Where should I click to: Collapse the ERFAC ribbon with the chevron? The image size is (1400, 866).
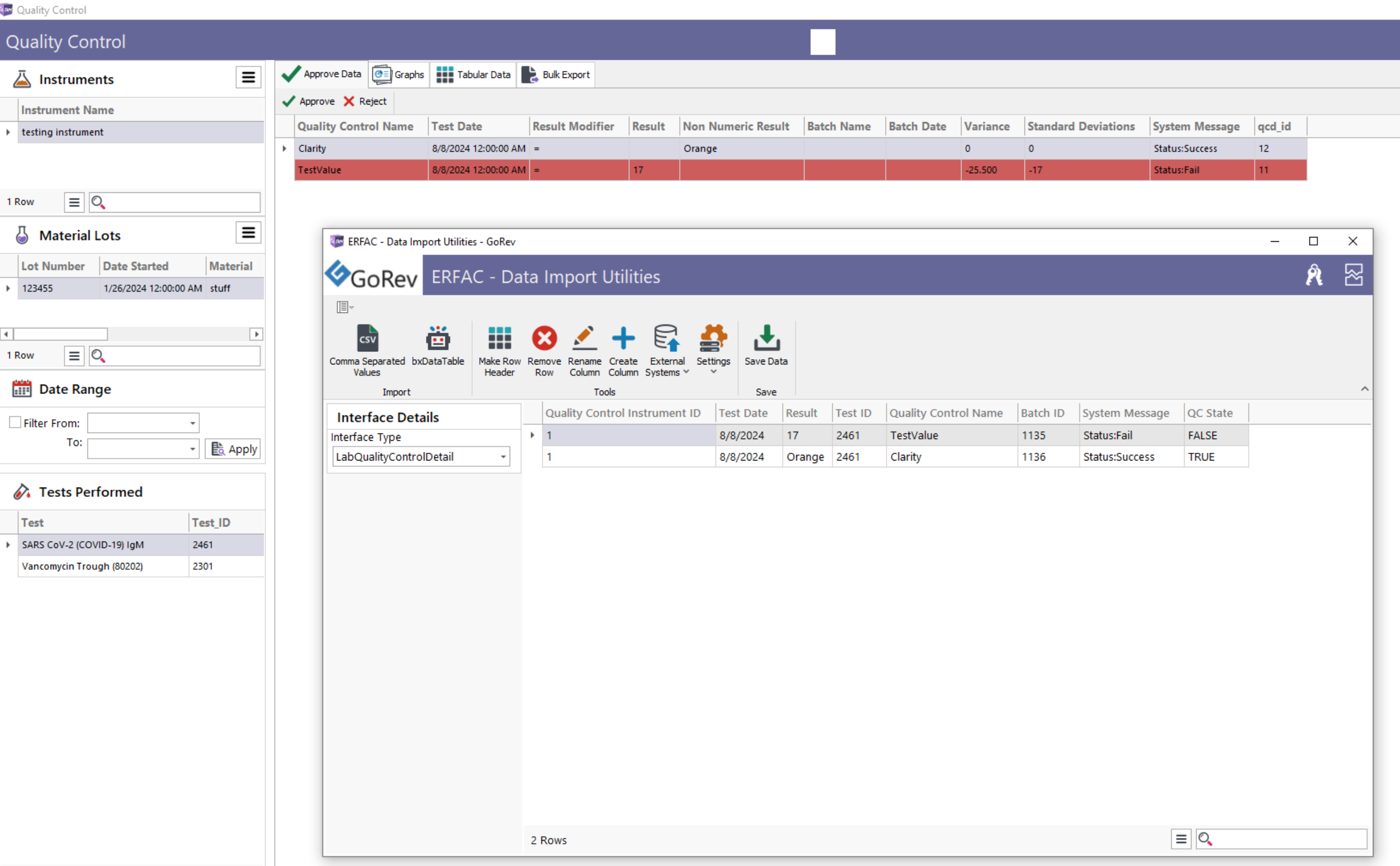point(1365,389)
